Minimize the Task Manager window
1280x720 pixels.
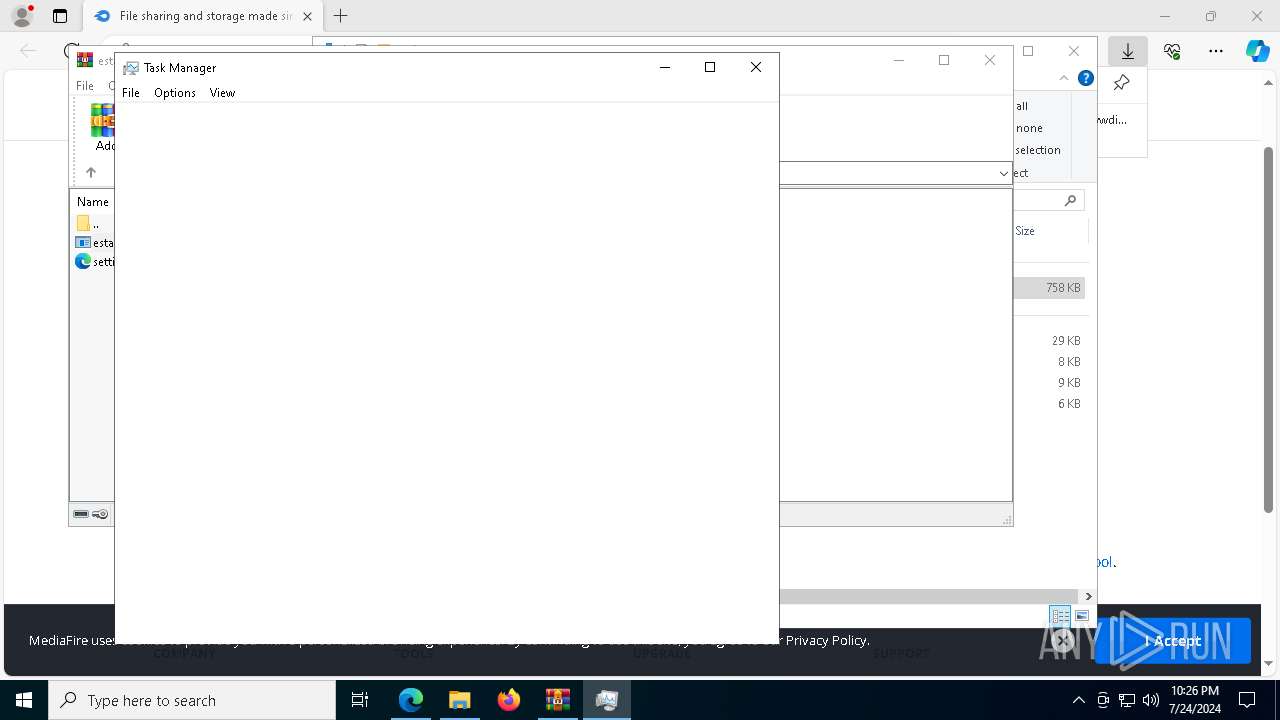tap(664, 67)
